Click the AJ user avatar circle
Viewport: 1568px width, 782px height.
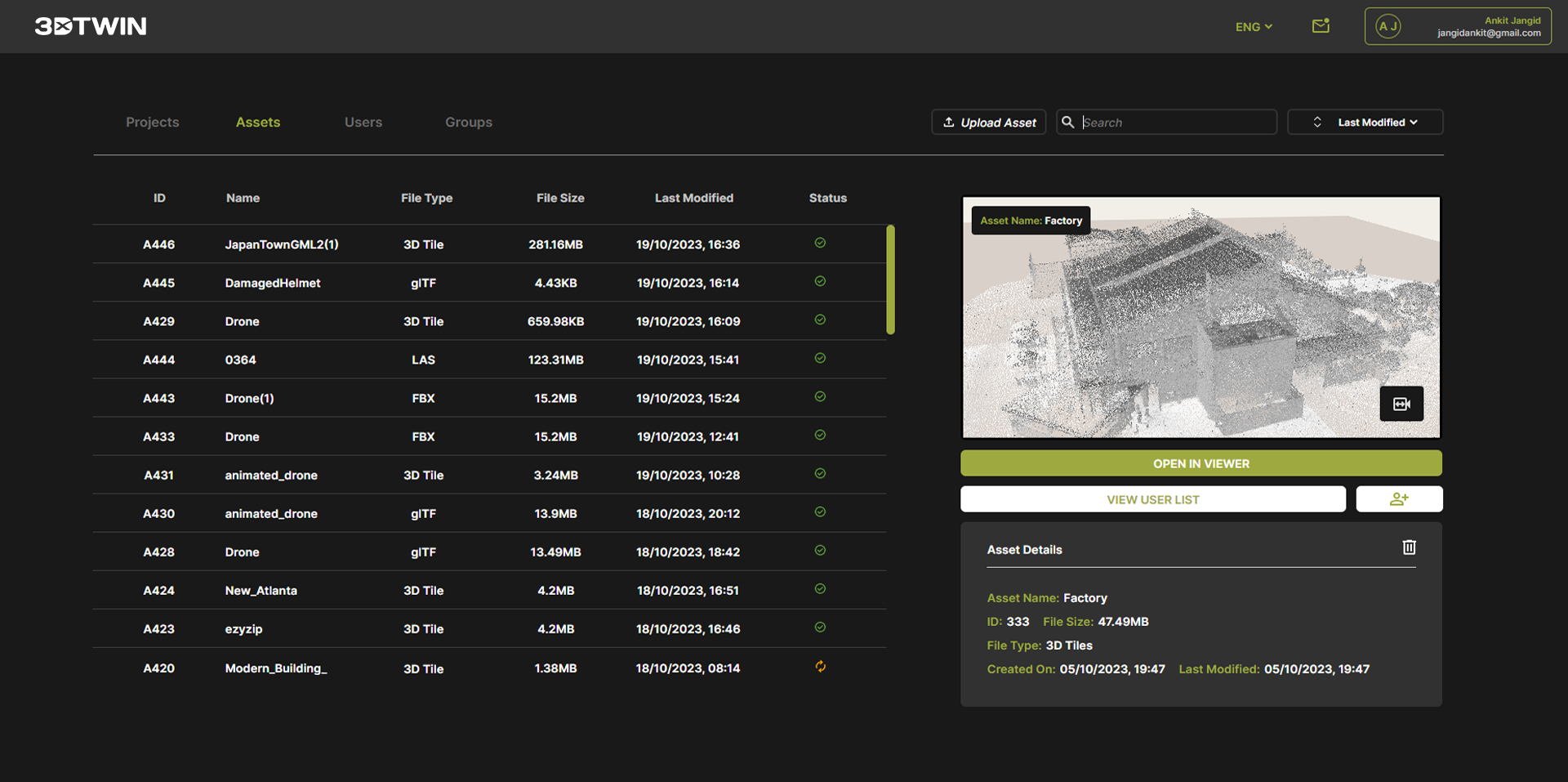click(1388, 27)
